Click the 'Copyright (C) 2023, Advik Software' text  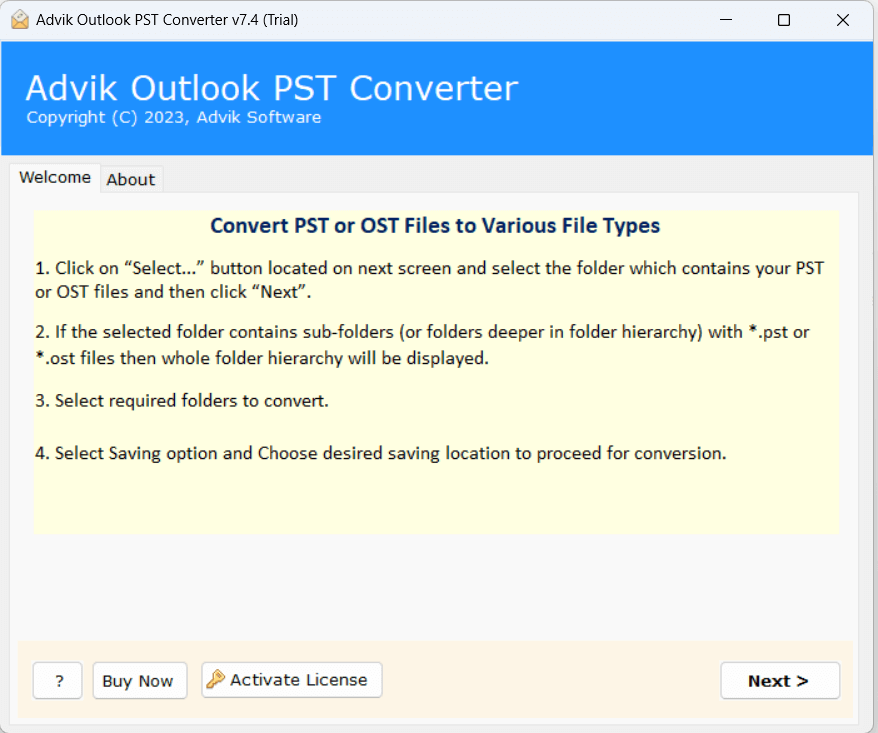click(174, 118)
